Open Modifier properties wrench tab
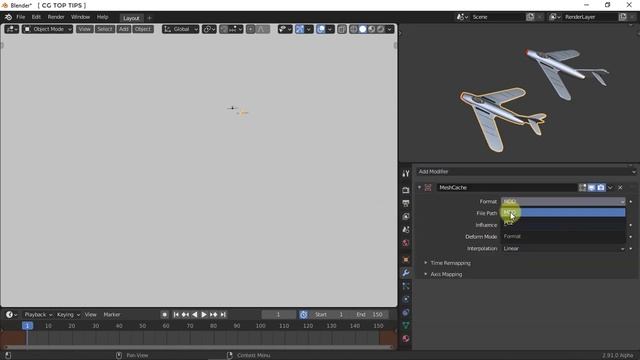Screen dimensions: 640x360 coord(406,273)
